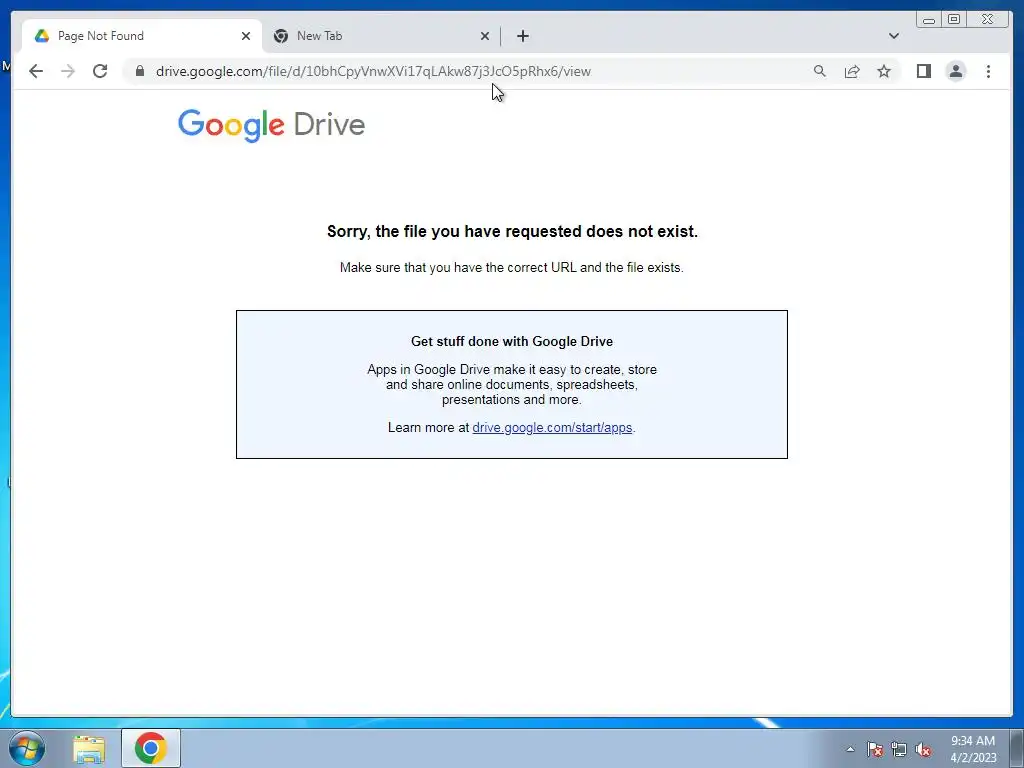The image size is (1024, 768).
Task: Click the Show desktop strip
Action: click(x=1017, y=748)
